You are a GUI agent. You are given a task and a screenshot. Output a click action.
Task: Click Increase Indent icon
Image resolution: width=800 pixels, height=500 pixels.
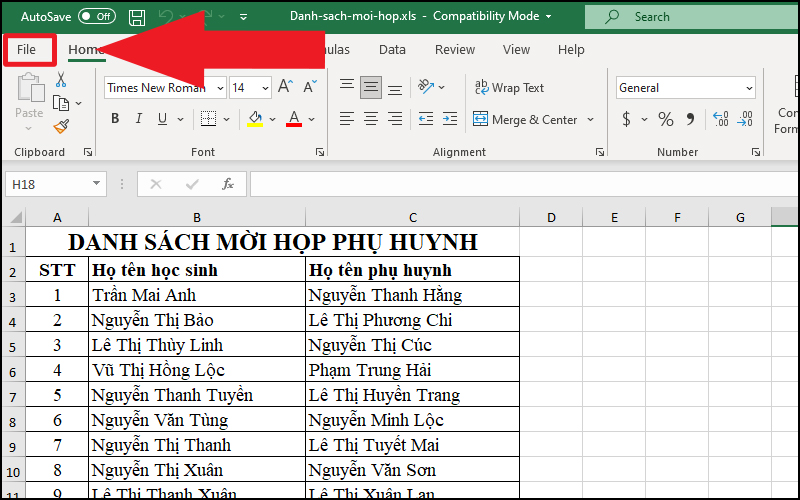tap(449, 119)
